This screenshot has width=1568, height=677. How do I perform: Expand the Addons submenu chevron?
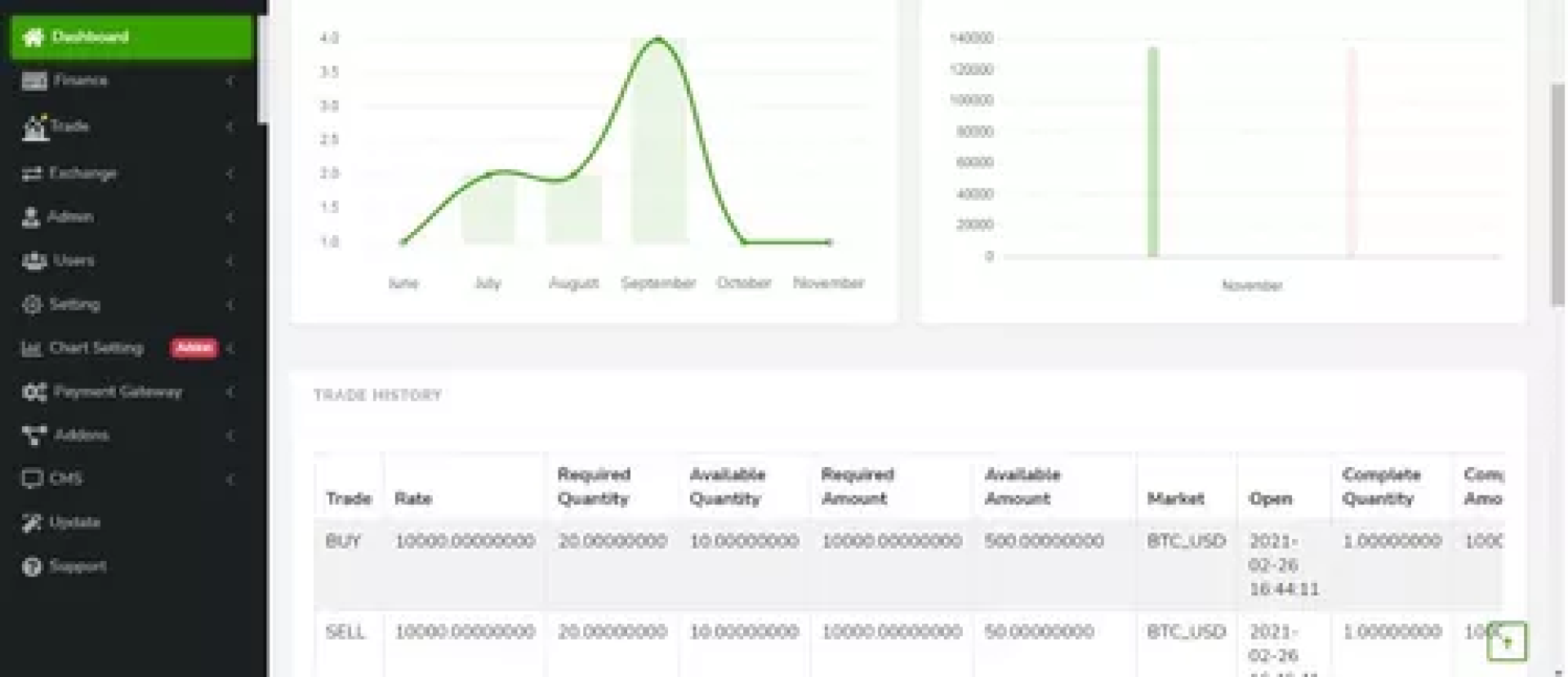pyautogui.click(x=230, y=435)
